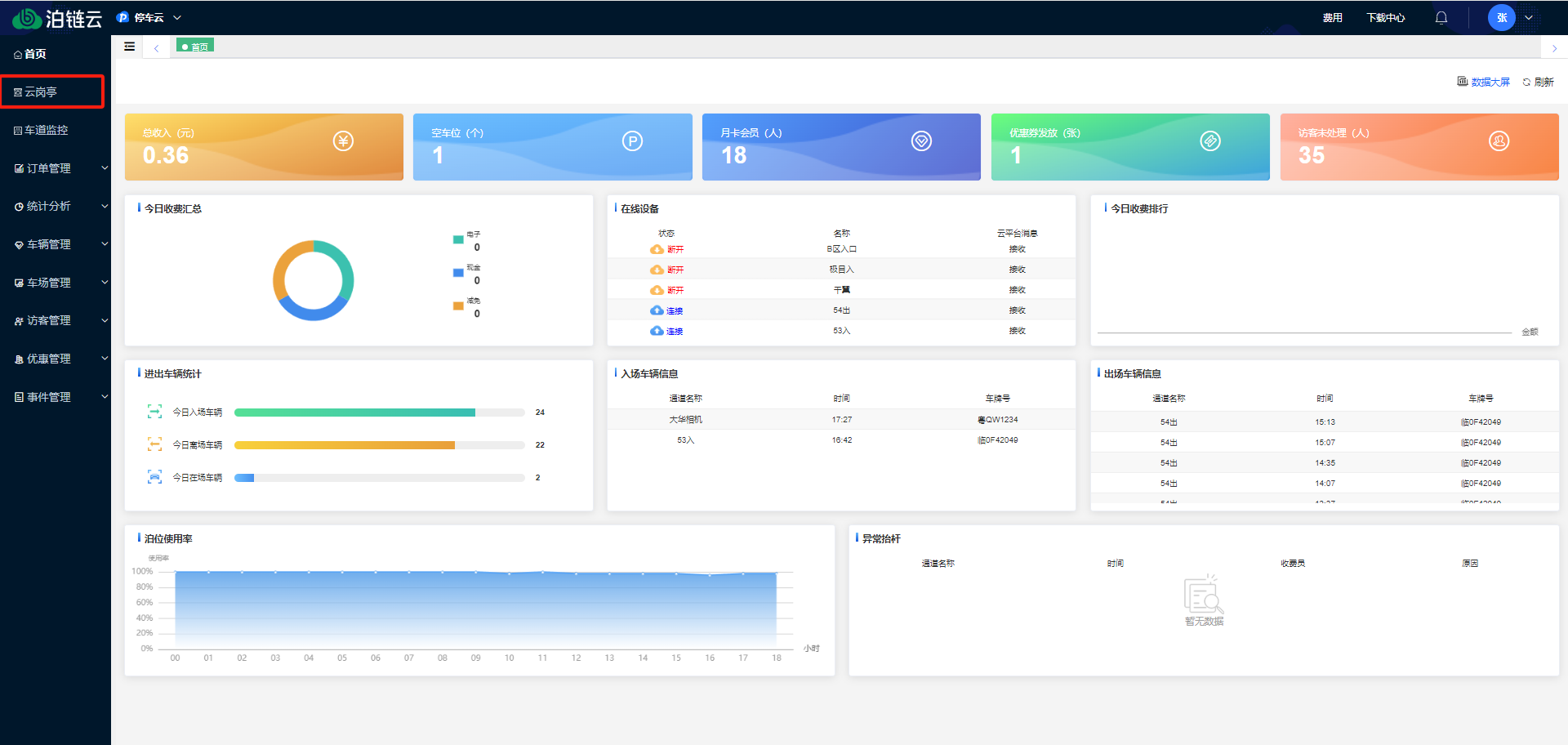Click the yen icon on 总收入 card
The width and height of the screenshot is (1568, 745).
tap(343, 141)
